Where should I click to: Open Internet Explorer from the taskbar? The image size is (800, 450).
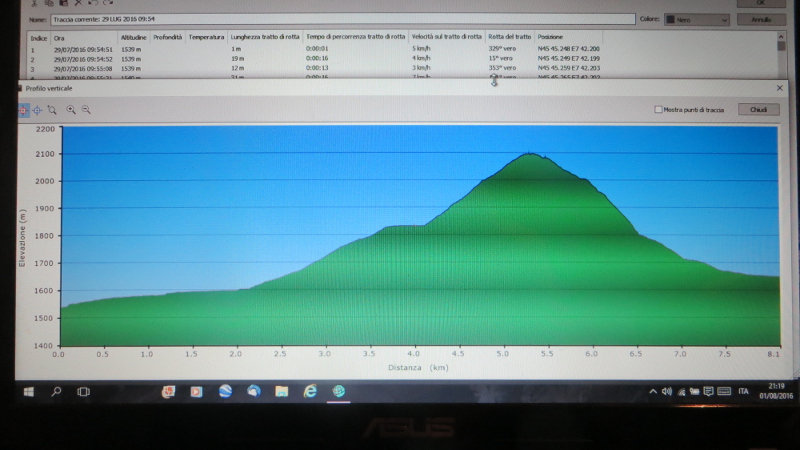click(x=310, y=391)
